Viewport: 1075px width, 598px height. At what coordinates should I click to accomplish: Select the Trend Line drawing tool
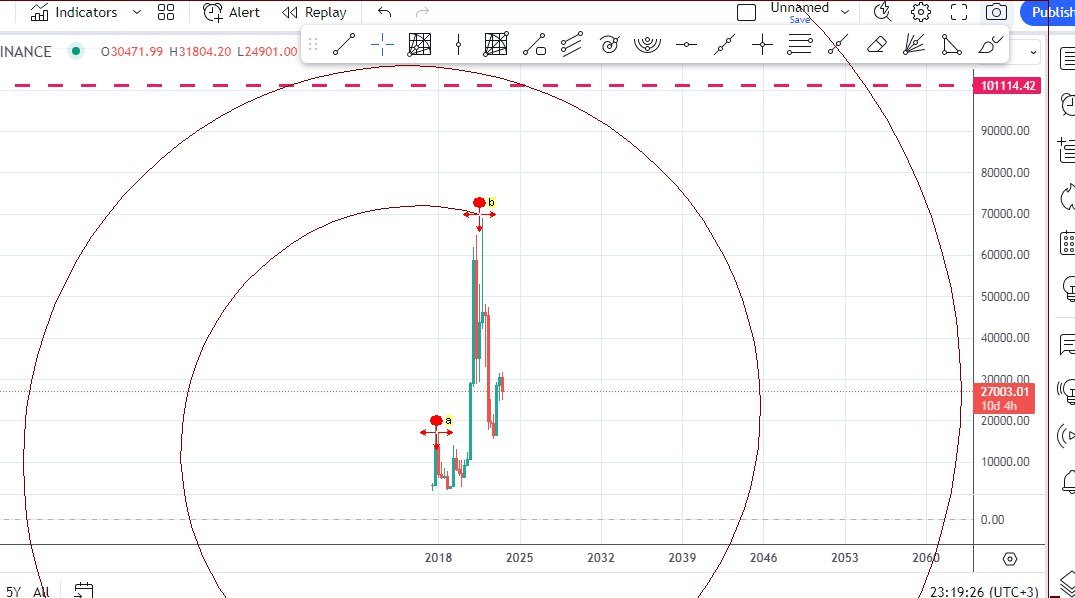click(343, 45)
